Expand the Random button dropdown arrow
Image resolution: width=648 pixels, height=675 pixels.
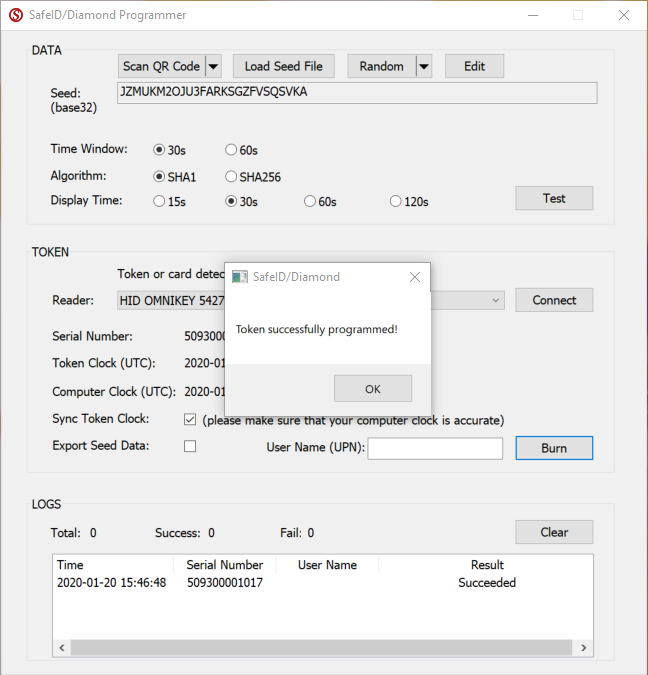[423, 66]
